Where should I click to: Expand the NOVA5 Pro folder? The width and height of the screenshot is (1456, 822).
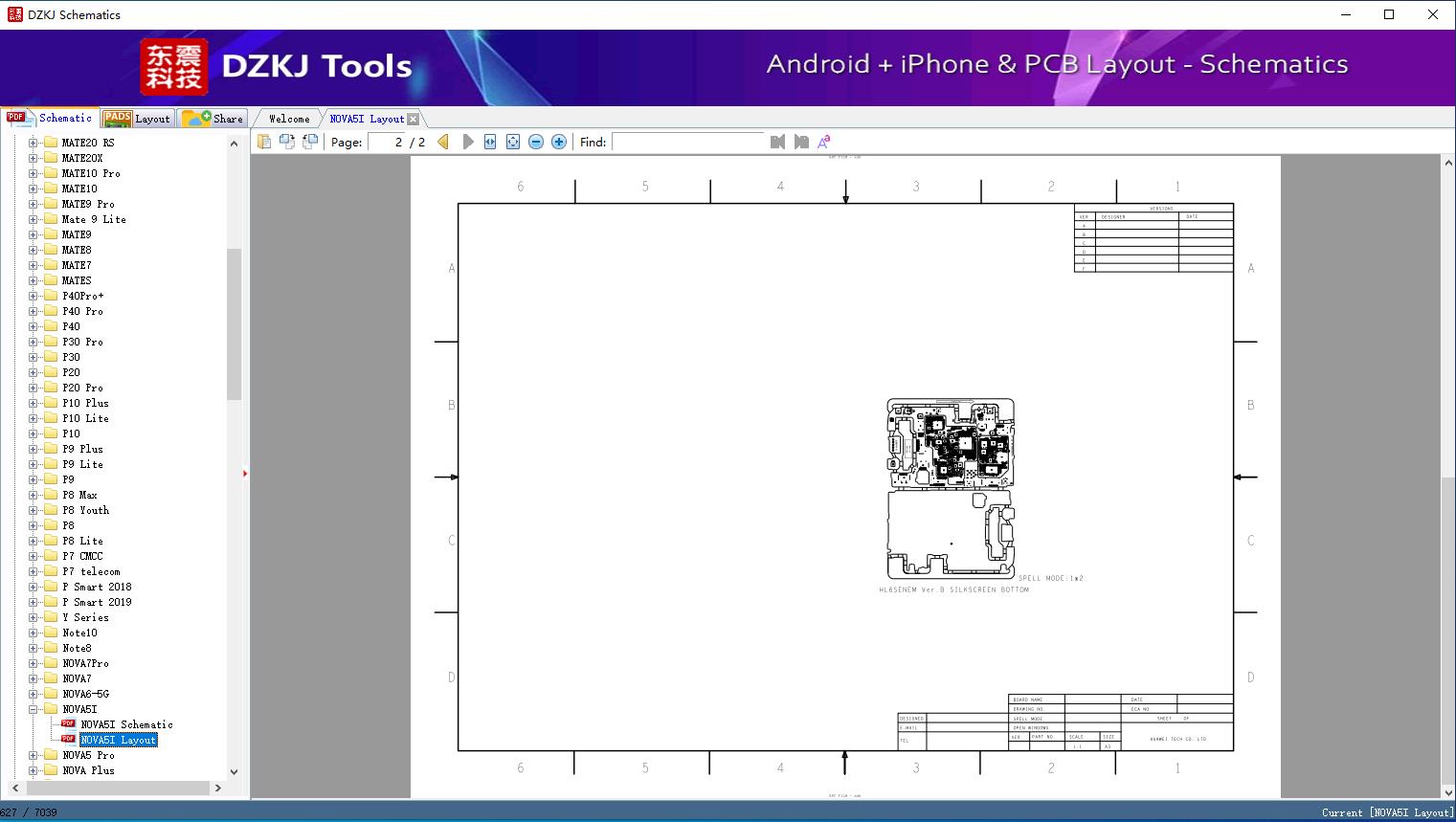33,755
